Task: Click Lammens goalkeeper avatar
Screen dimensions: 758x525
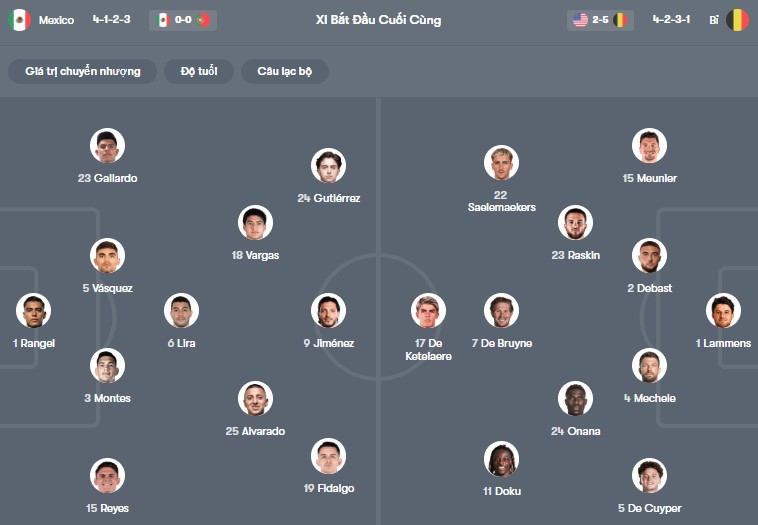Action: (722, 311)
